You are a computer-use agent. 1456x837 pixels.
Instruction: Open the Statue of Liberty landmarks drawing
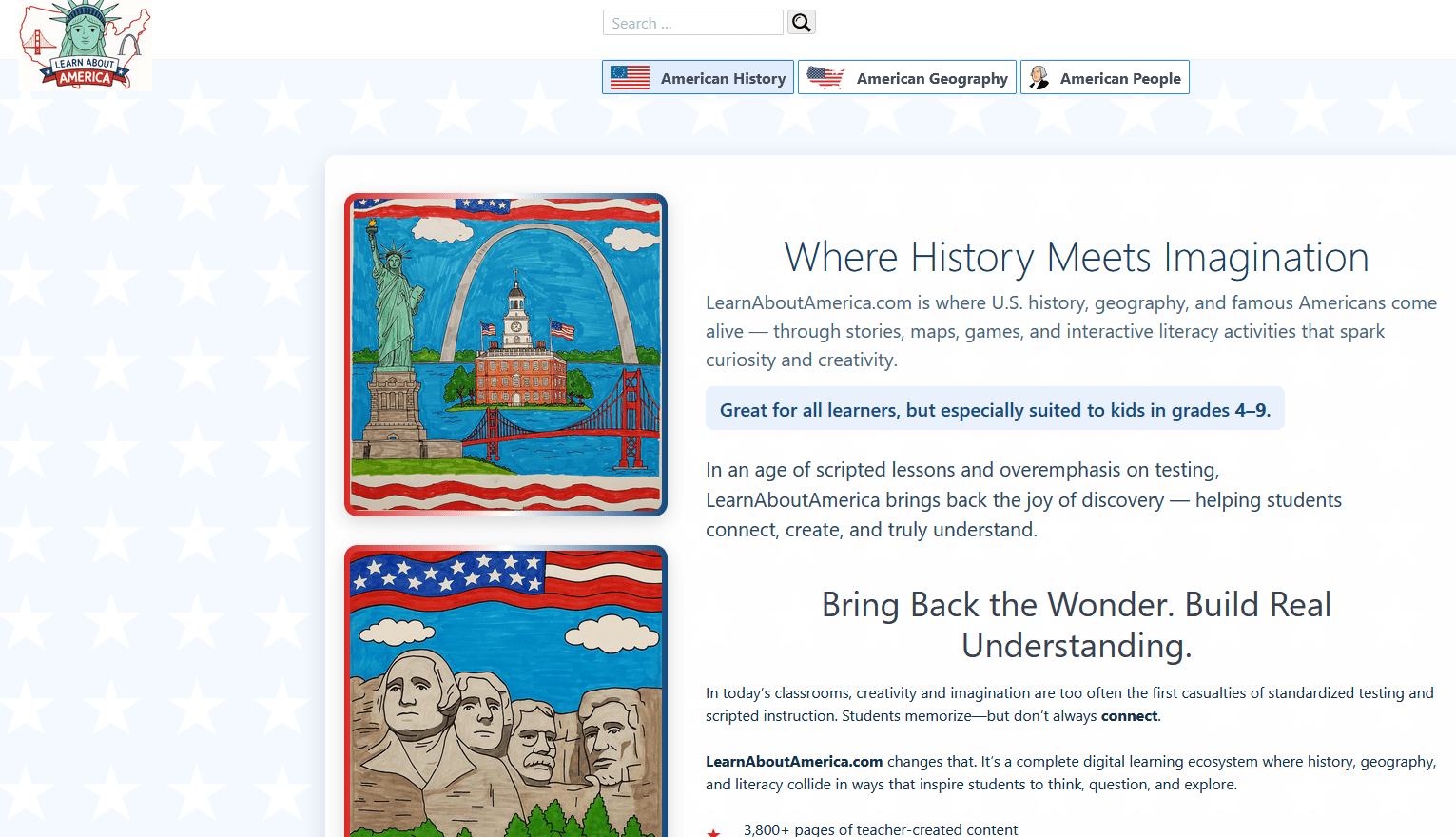506,355
